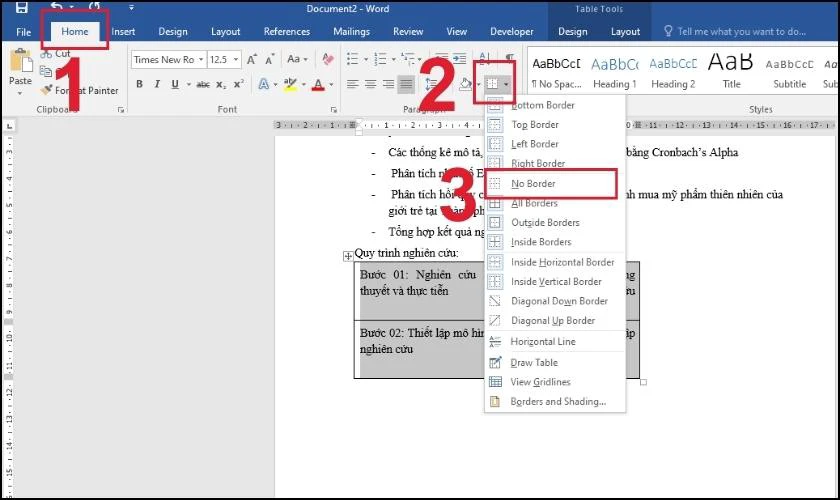The image size is (840, 500).
Task: Switch to the References tab
Action: pyautogui.click(x=287, y=32)
